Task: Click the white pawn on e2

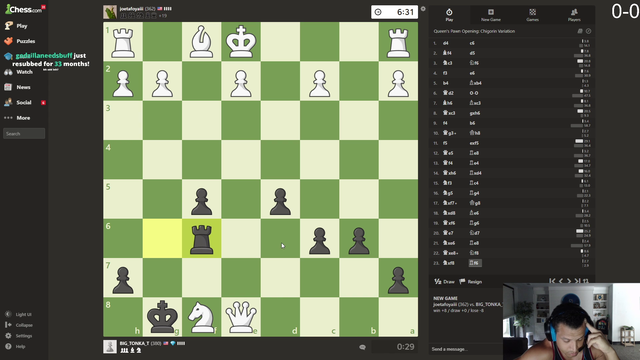Action: (x=241, y=81)
